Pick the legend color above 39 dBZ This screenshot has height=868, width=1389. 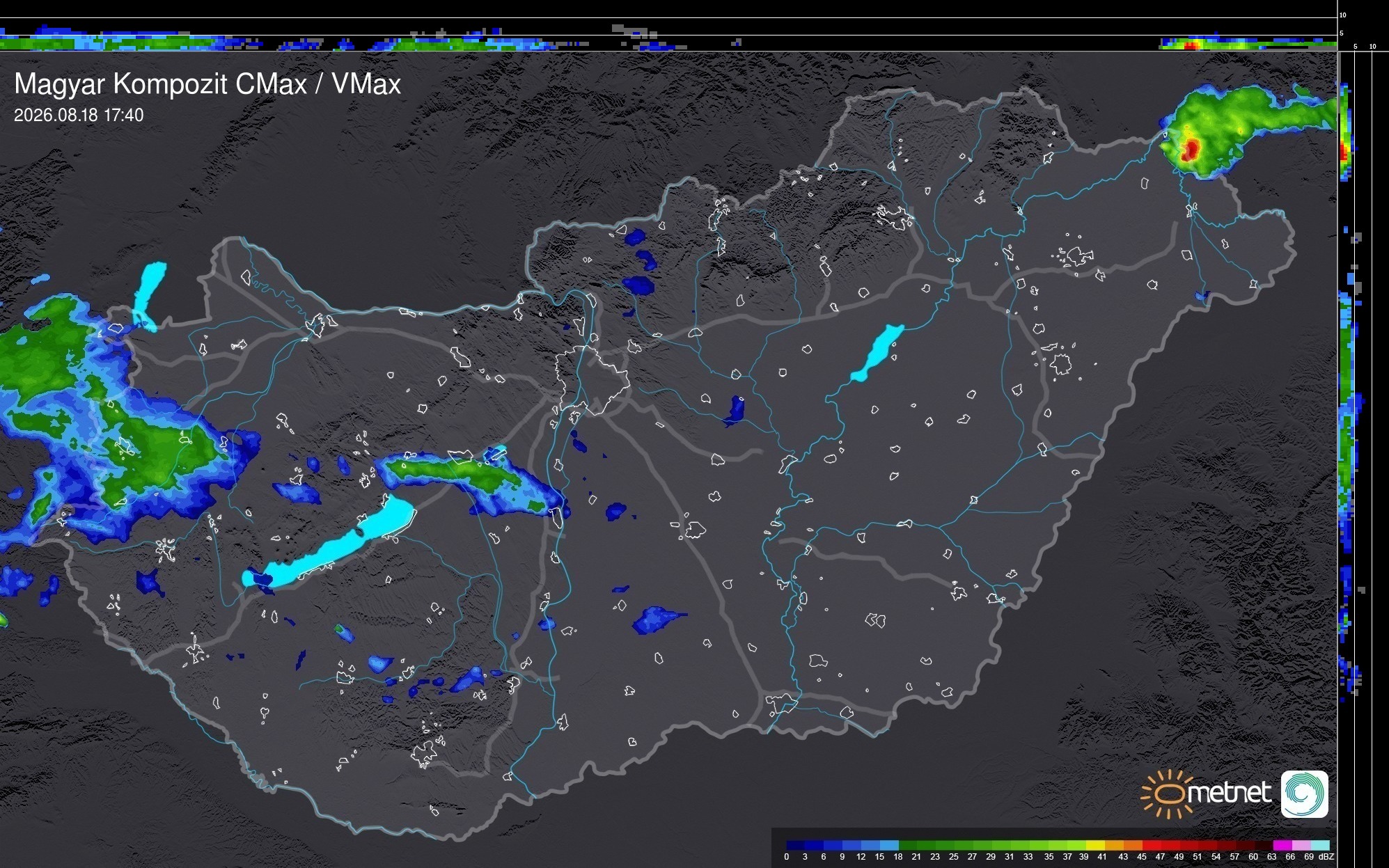click(1095, 845)
